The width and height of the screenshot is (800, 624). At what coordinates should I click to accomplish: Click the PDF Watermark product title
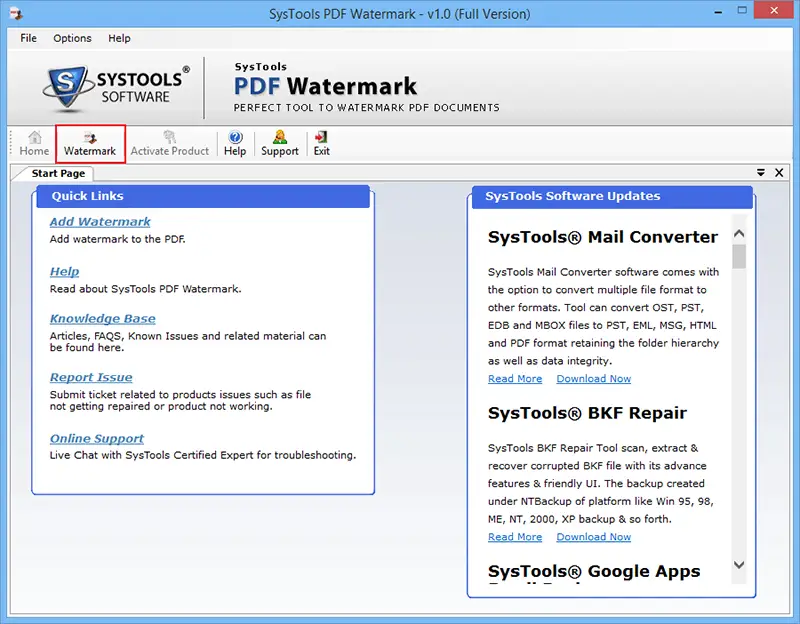coord(325,86)
